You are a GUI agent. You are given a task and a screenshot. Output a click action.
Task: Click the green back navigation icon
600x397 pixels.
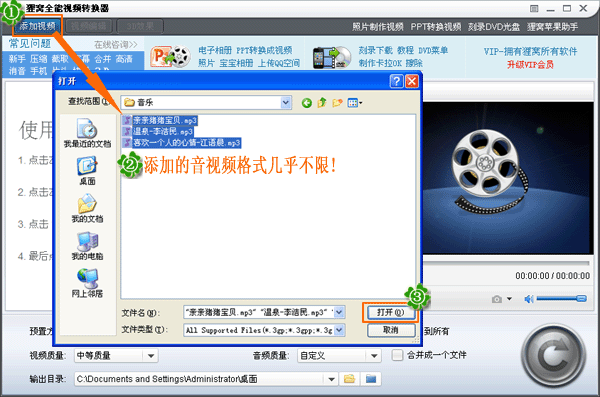(x=307, y=103)
